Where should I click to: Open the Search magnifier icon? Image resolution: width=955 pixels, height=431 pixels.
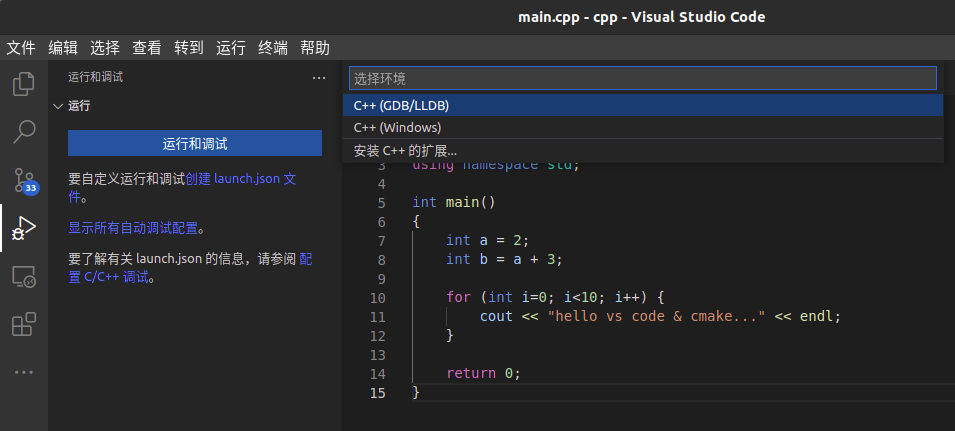point(24,131)
